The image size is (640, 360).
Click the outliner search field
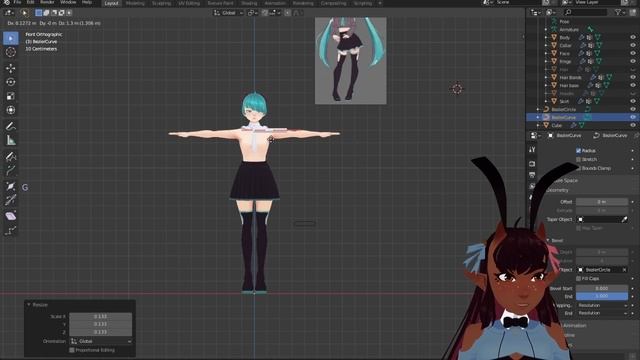pos(587,13)
